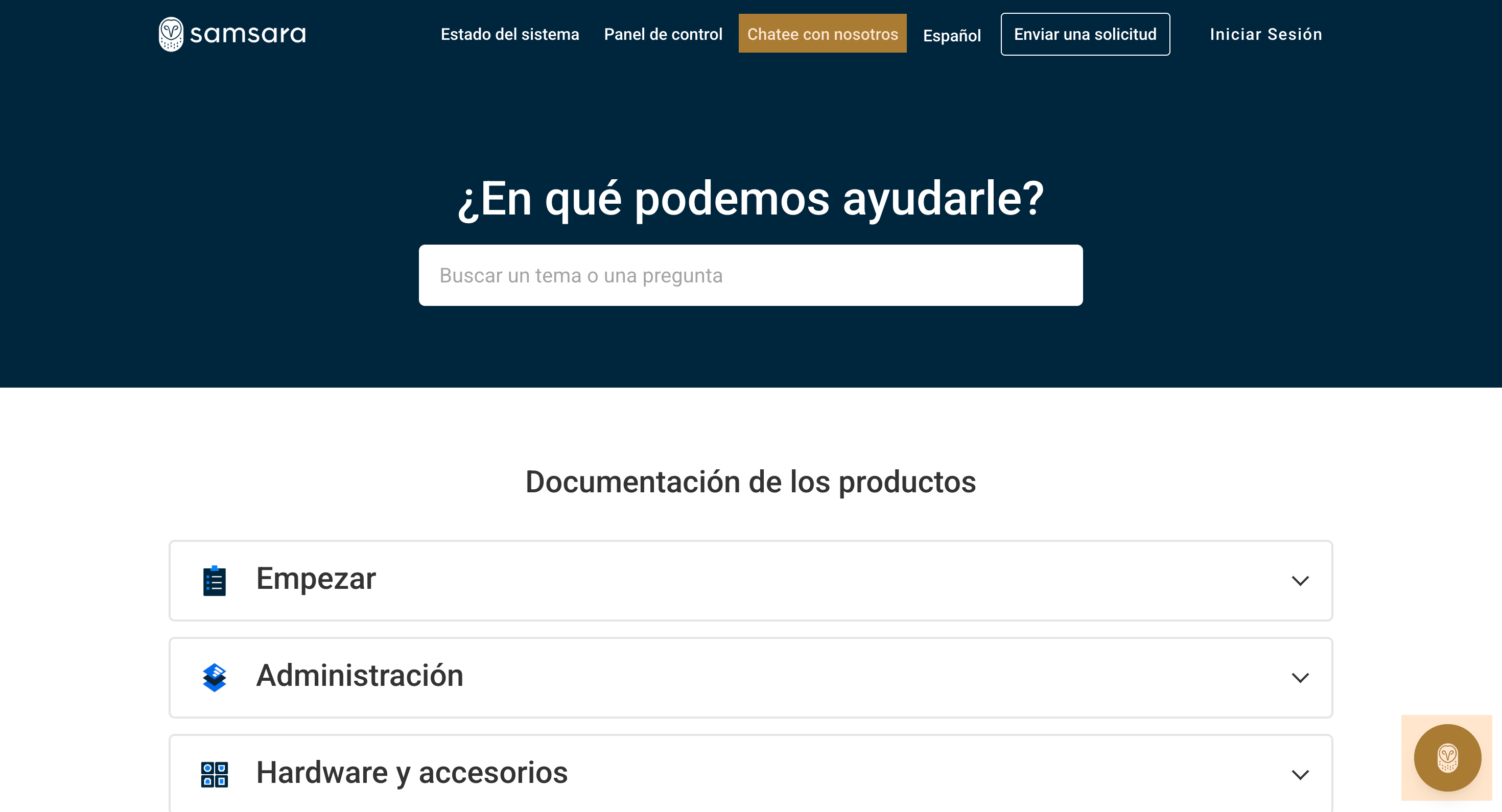The height and width of the screenshot is (812, 1502).
Task: Expand the Empezar section chevron
Action: (1300, 581)
